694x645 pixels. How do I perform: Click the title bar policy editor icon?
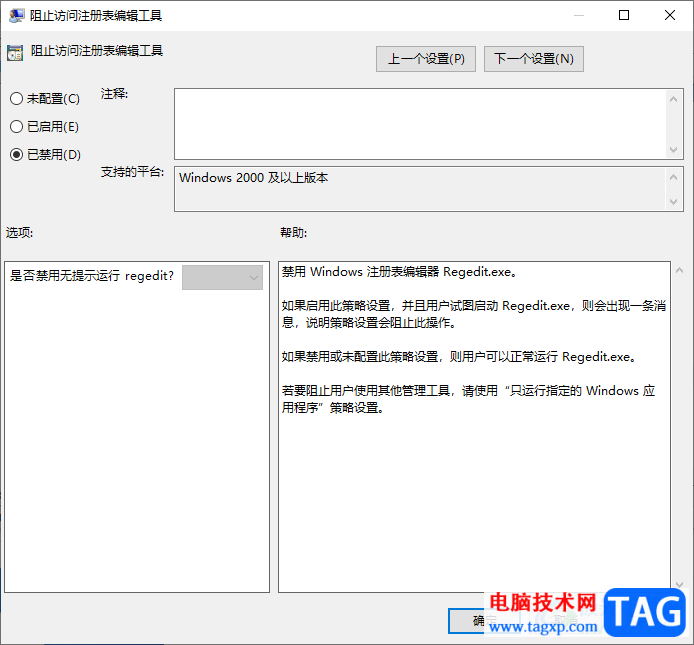[x=16, y=15]
